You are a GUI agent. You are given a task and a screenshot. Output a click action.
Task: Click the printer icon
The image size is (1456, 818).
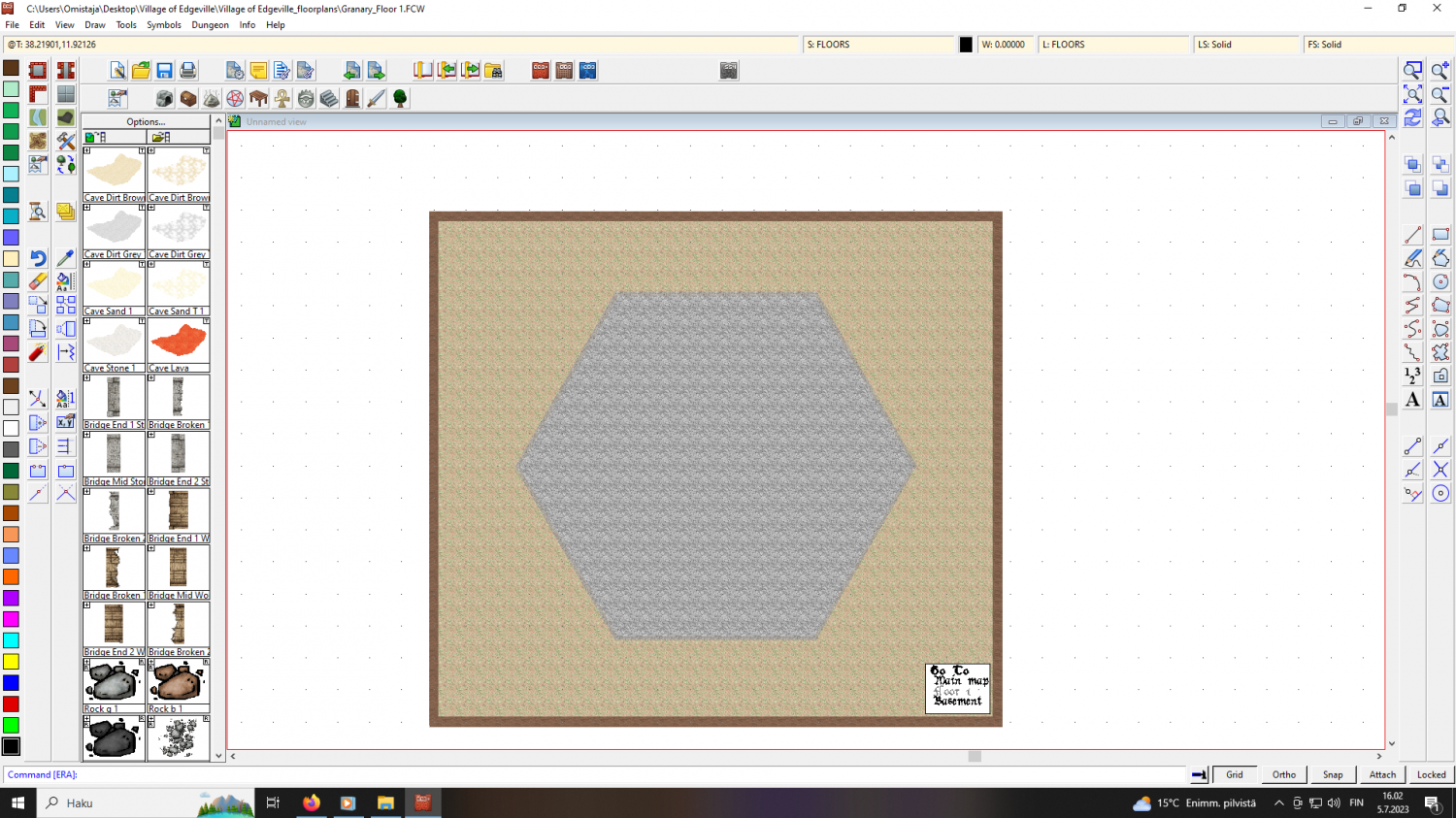[188, 71]
